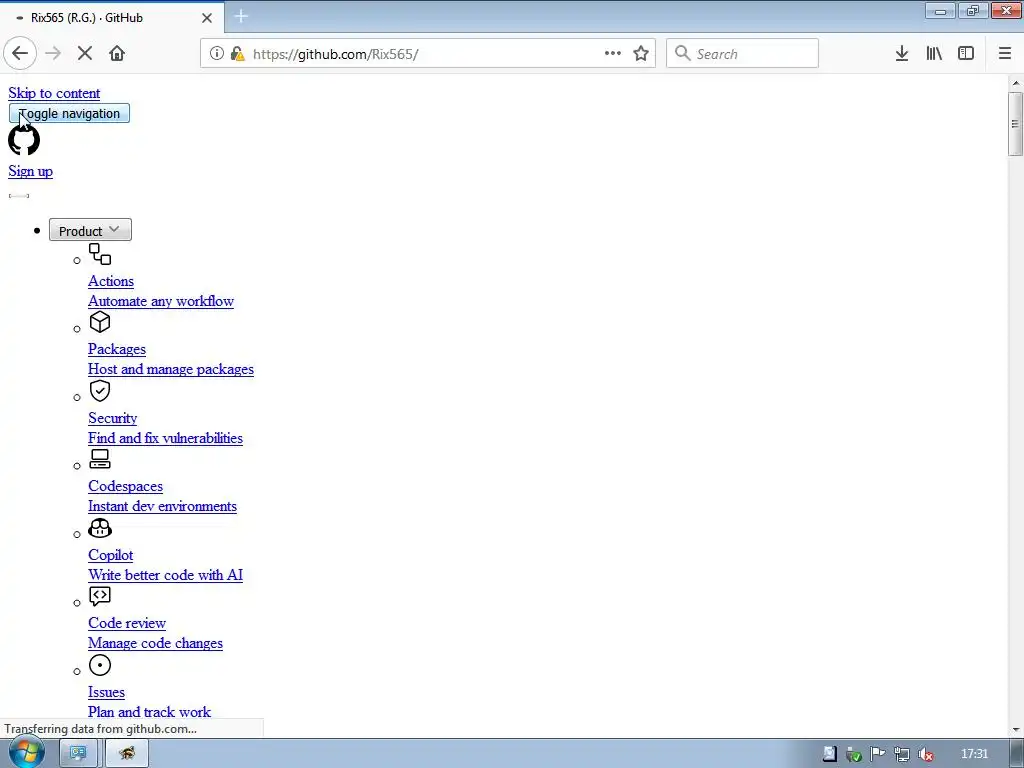1024x768 pixels.
Task: Open the Issues link
Action: 106,692
